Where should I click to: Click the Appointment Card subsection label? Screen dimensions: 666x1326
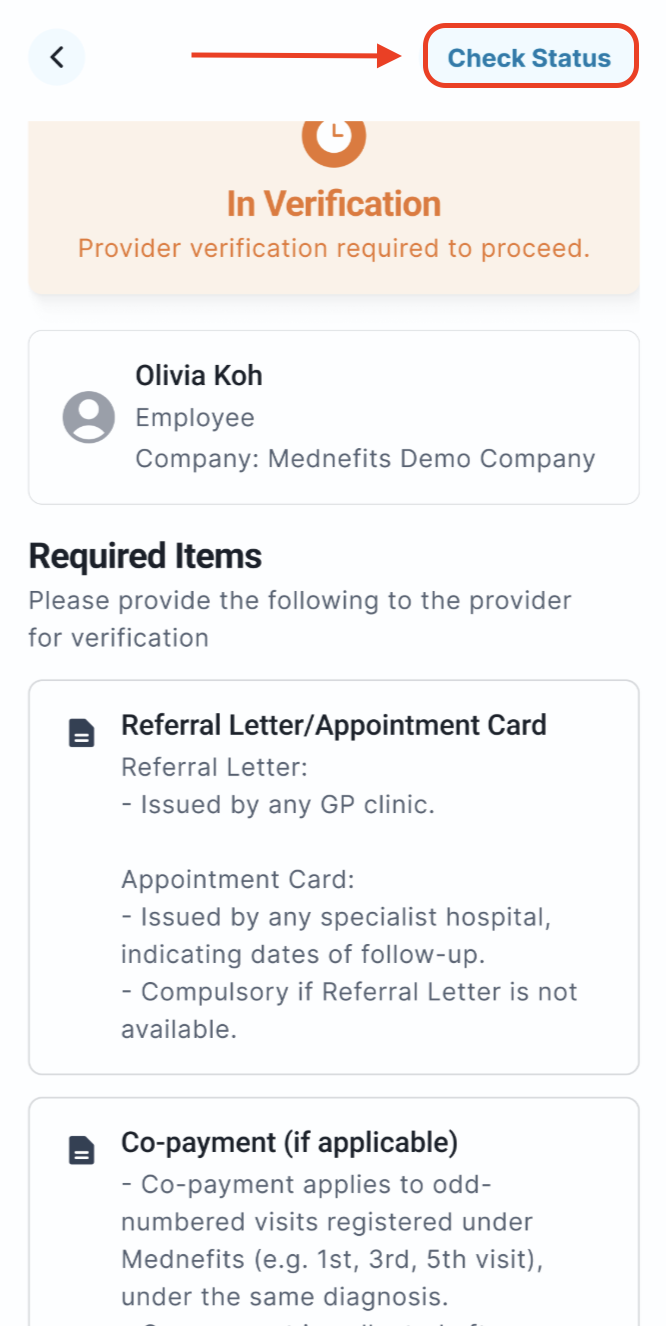[238, 880]
